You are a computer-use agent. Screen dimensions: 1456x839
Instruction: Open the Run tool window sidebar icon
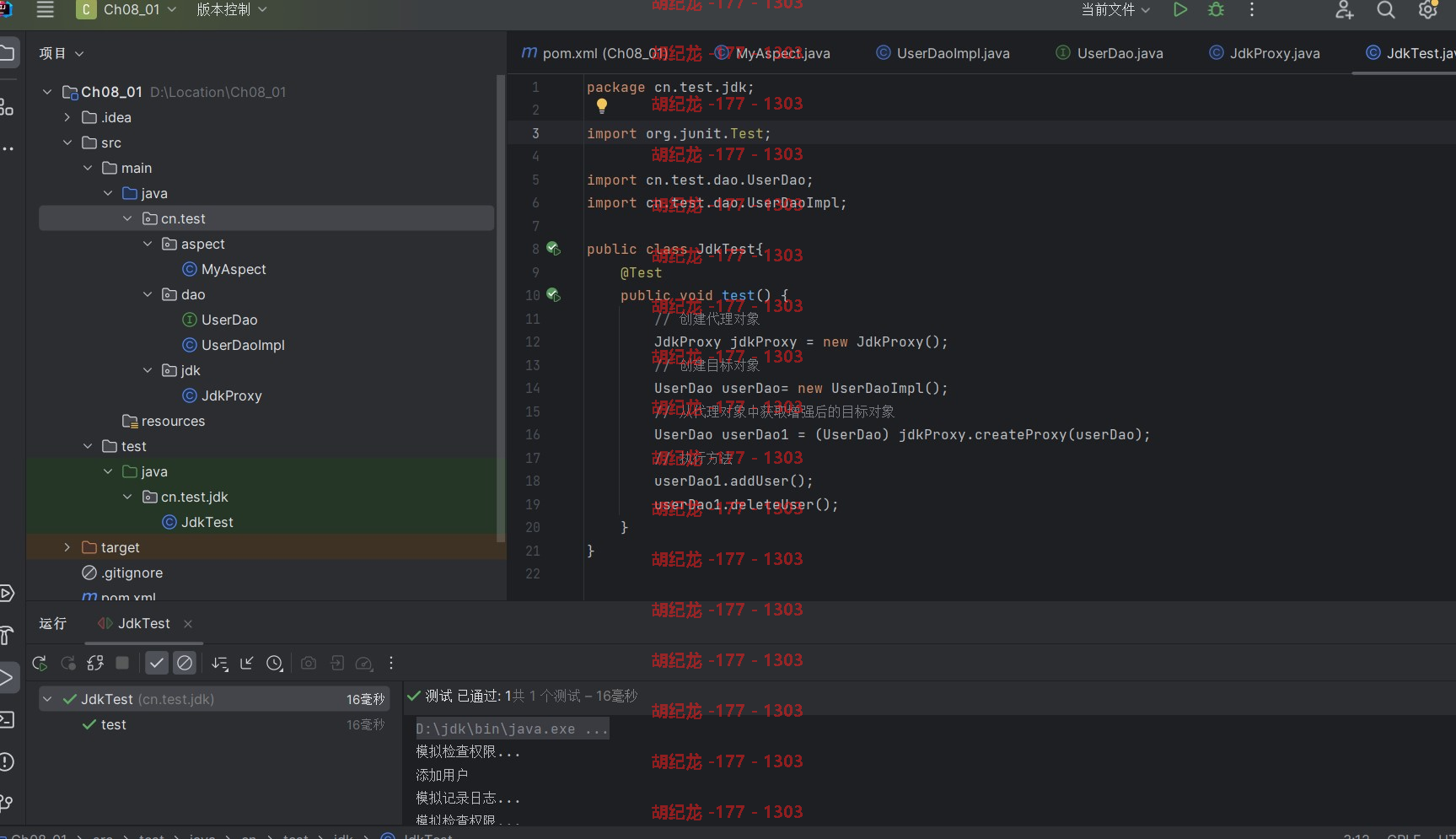(x=8, y=677)
